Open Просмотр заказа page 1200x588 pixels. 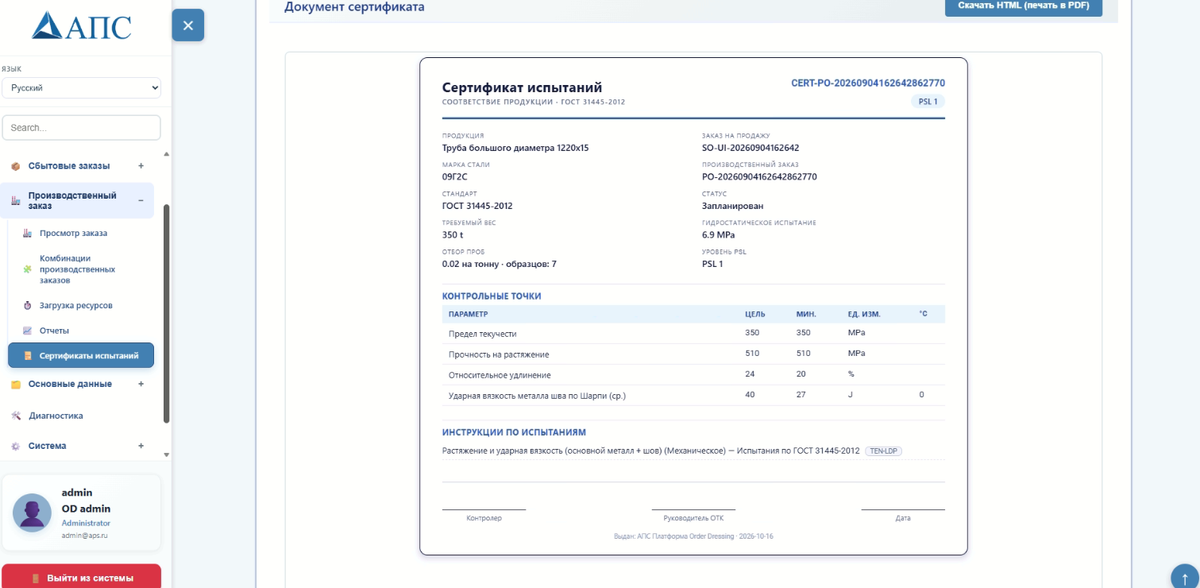click(x=73, y=233)
